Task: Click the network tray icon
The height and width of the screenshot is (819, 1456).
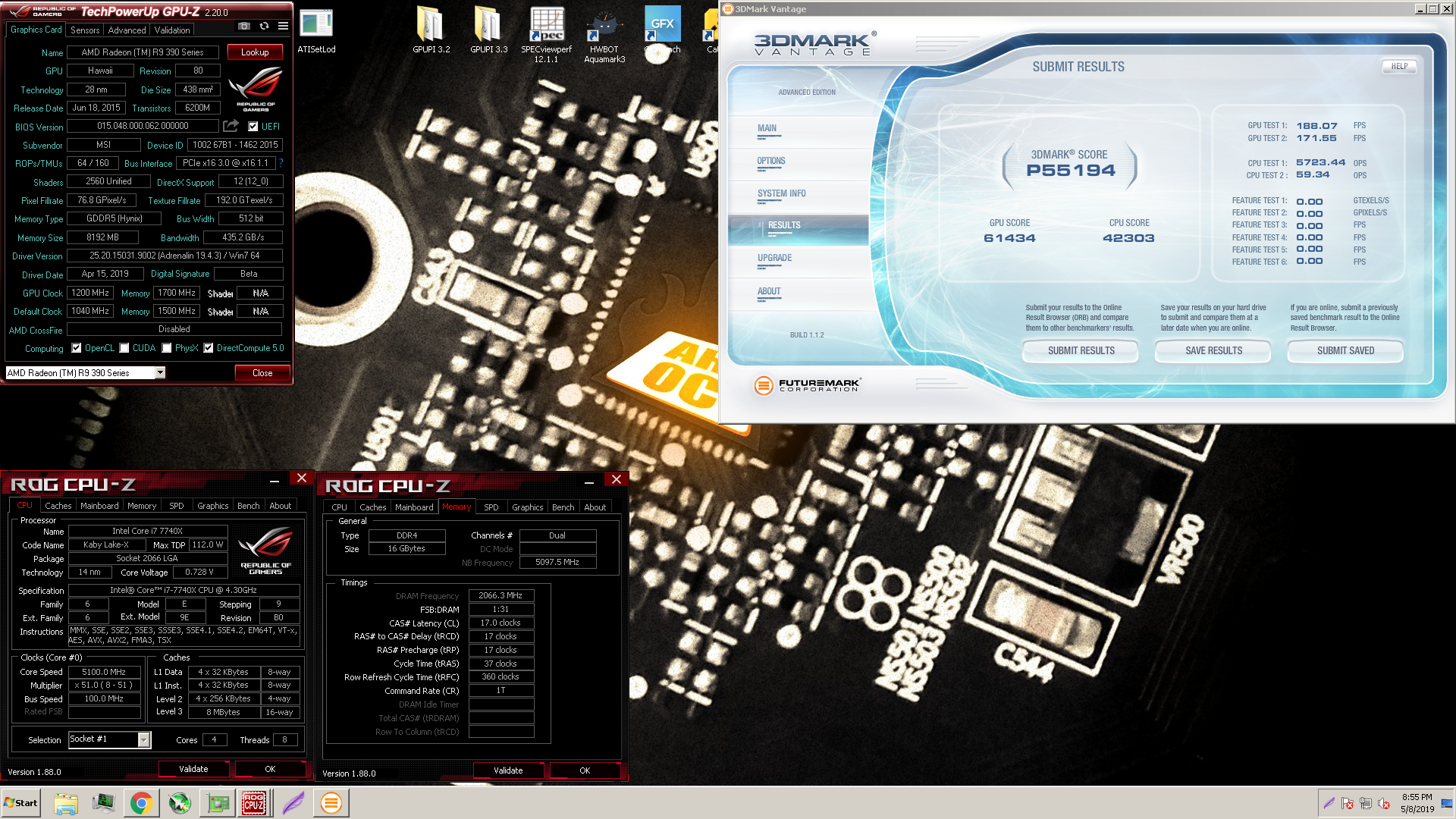Action: point(1366,803)
